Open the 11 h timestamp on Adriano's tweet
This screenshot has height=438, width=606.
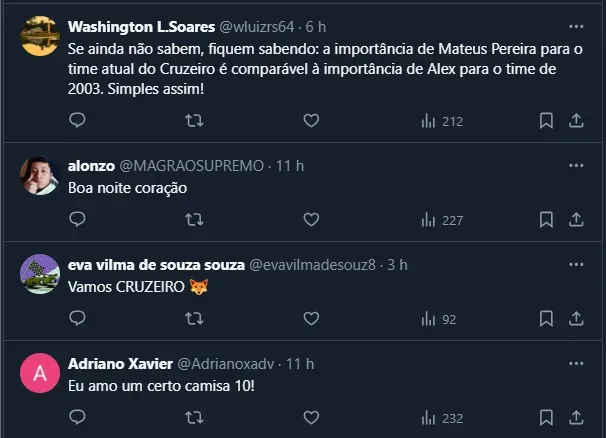pyautogui.click(x=300, y=363)
